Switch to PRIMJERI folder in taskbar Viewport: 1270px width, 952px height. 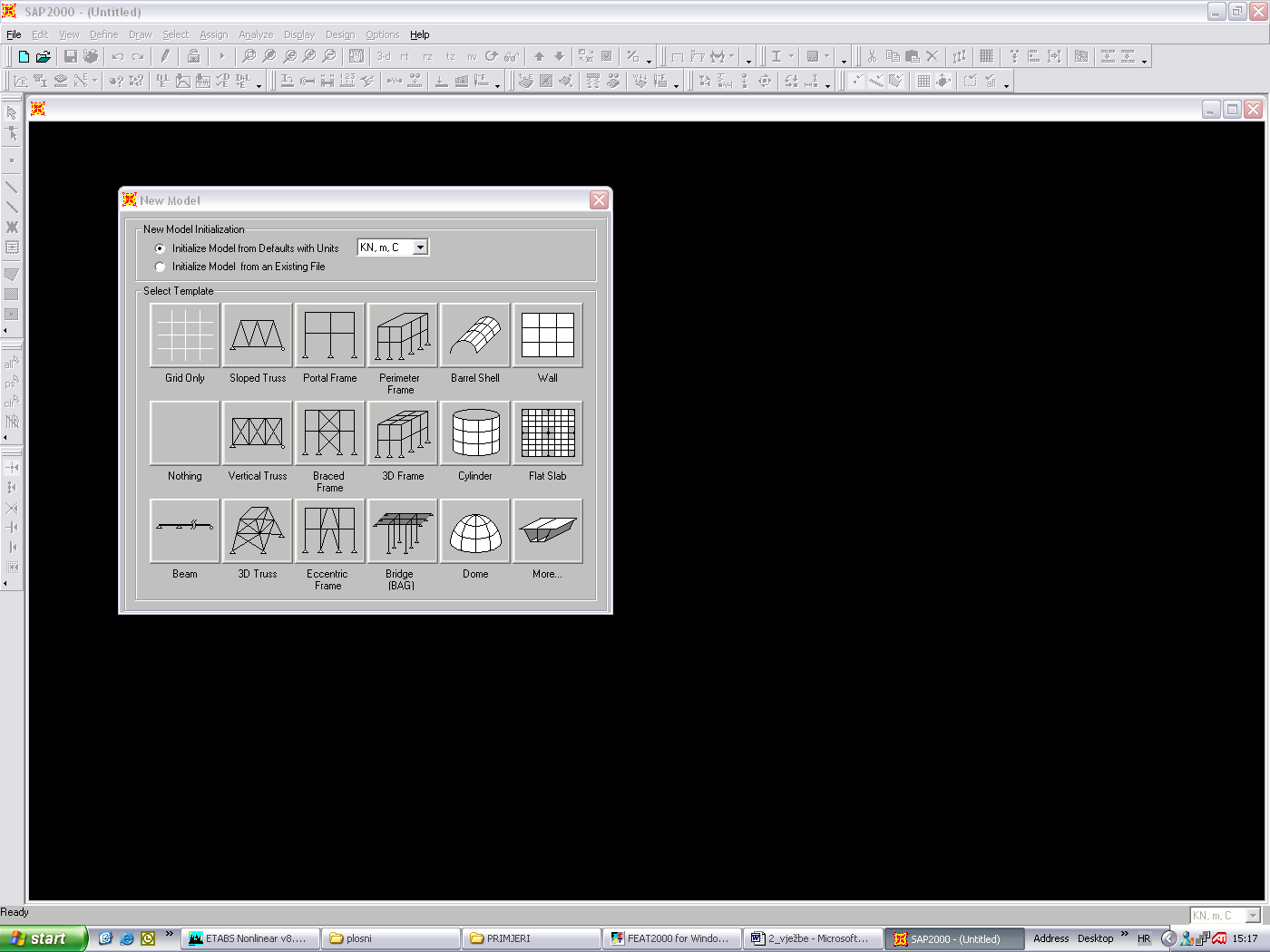pos(532,938)
